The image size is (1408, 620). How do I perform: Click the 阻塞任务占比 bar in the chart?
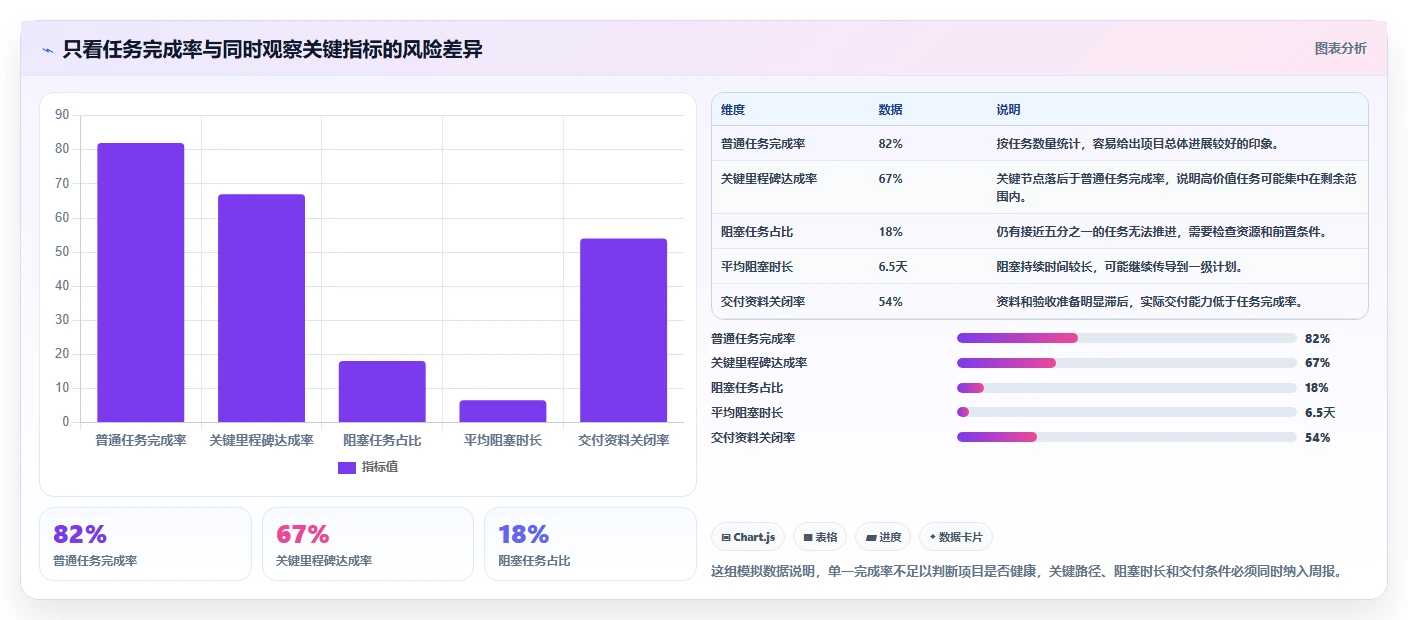(382, 391)
